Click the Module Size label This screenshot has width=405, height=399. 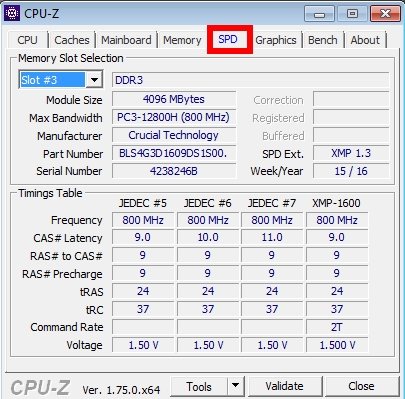(74, 100)
